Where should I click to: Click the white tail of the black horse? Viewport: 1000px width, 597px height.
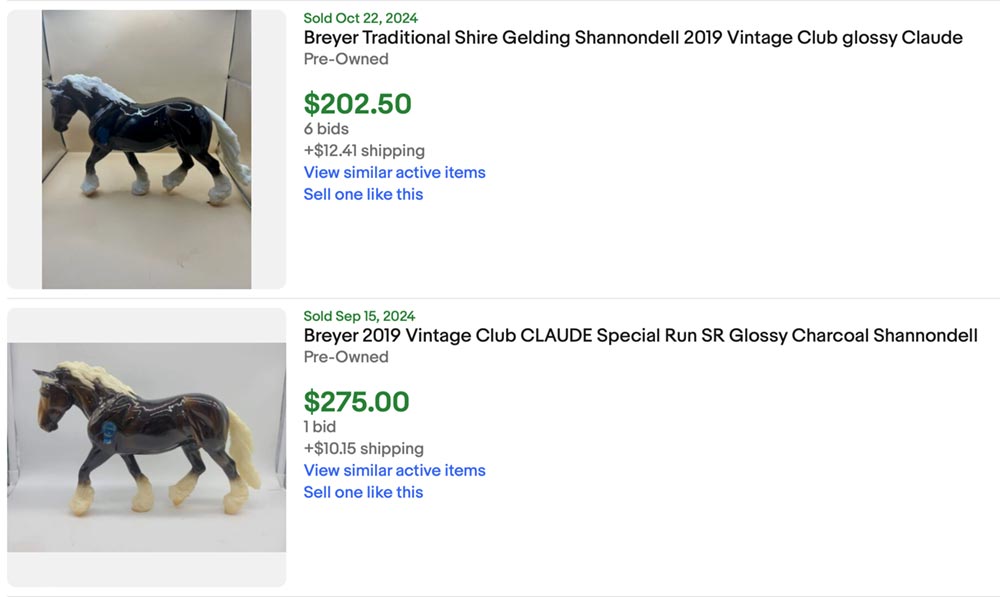coord(232,150)
